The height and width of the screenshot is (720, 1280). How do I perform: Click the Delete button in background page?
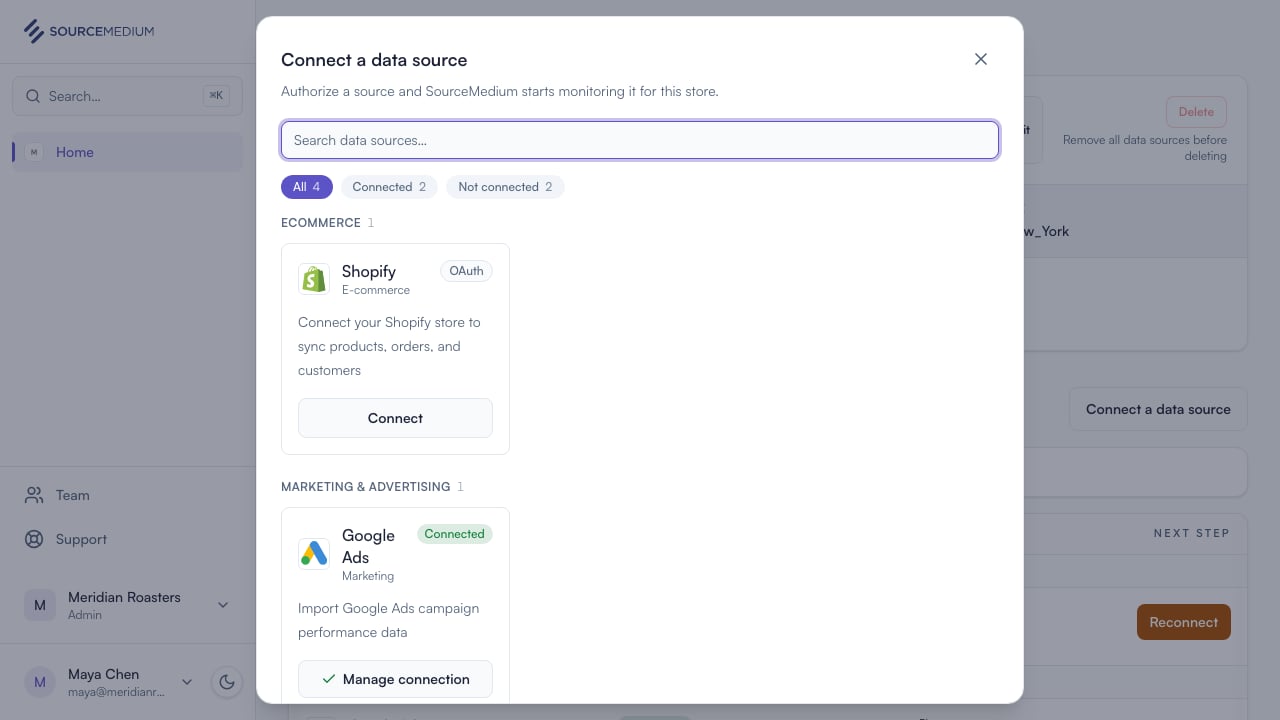coord(1196,112)
